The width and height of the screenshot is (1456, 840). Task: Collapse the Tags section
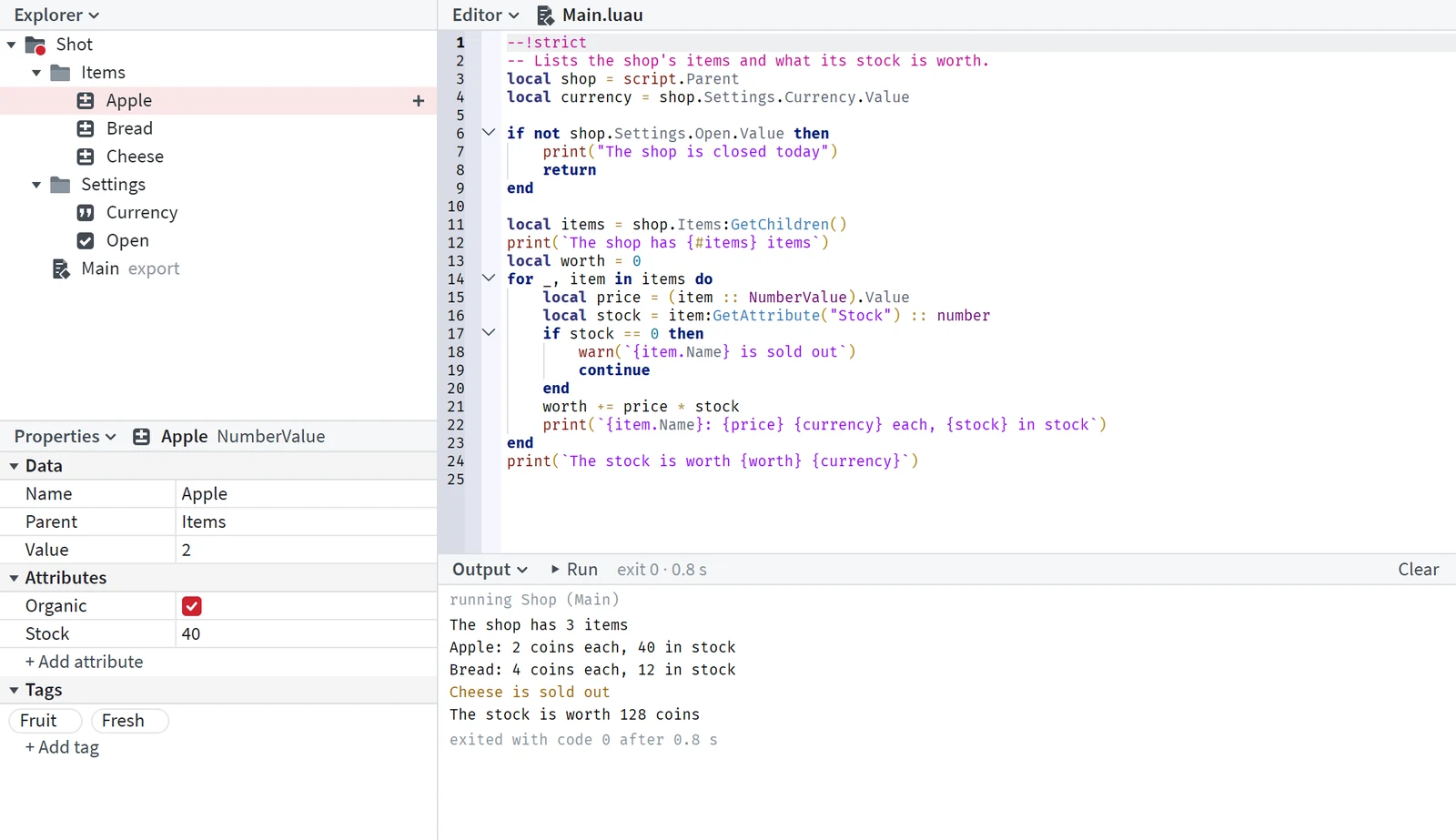point(14,690)
